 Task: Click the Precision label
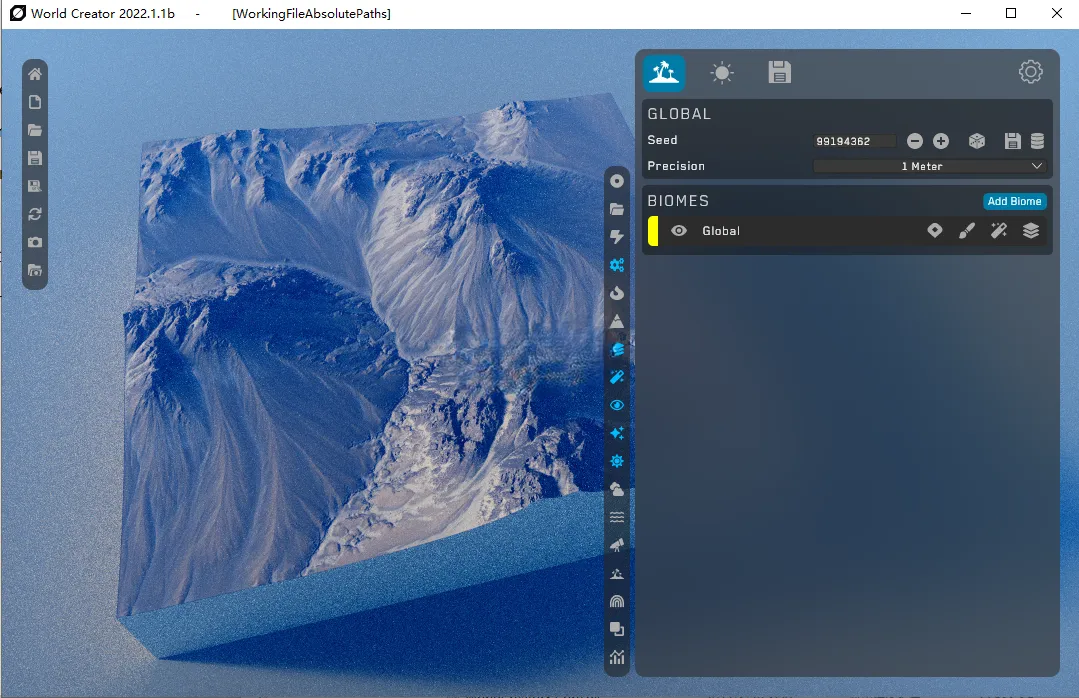(x=676, y=166)
